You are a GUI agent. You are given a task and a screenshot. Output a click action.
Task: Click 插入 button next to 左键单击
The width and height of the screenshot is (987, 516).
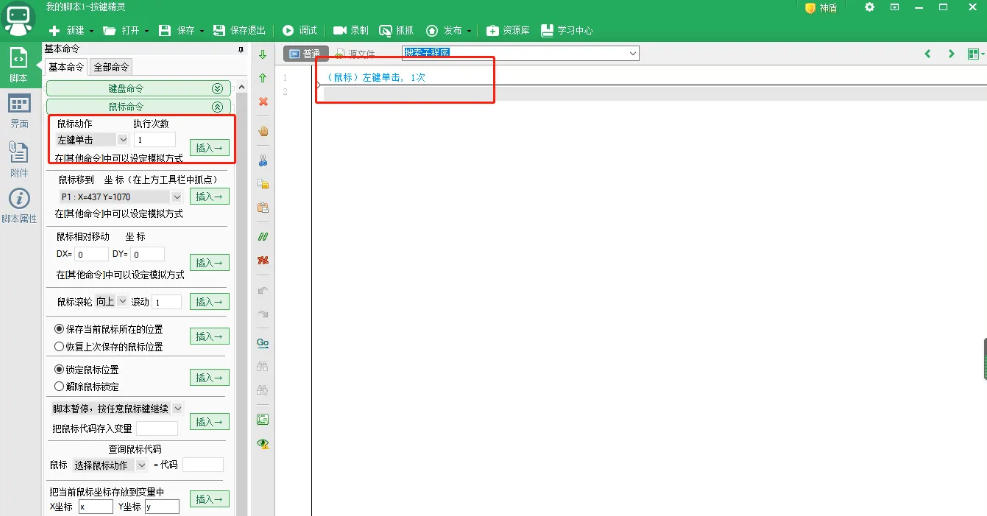coord(209,148)
